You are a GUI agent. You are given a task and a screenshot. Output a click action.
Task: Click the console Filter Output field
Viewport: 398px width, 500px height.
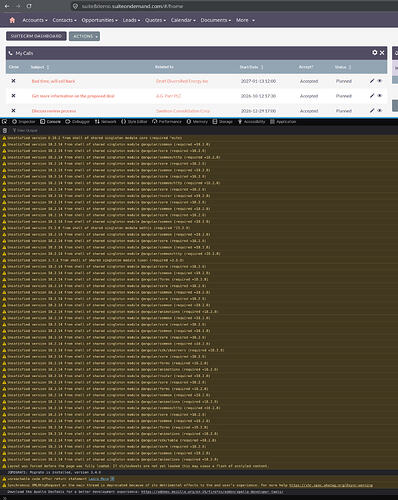(27, 130)
